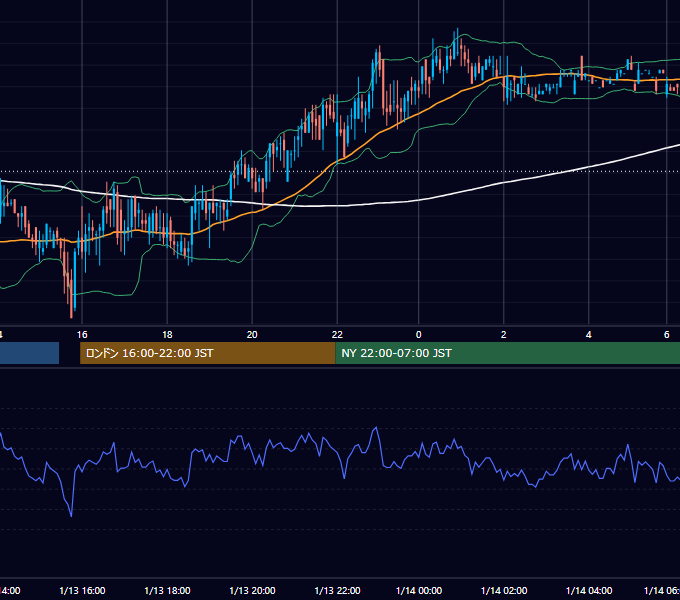This screenshot has width=680, height=600.
Task: Click the upper axis hour label 20
Action: (x=252, y=335)
